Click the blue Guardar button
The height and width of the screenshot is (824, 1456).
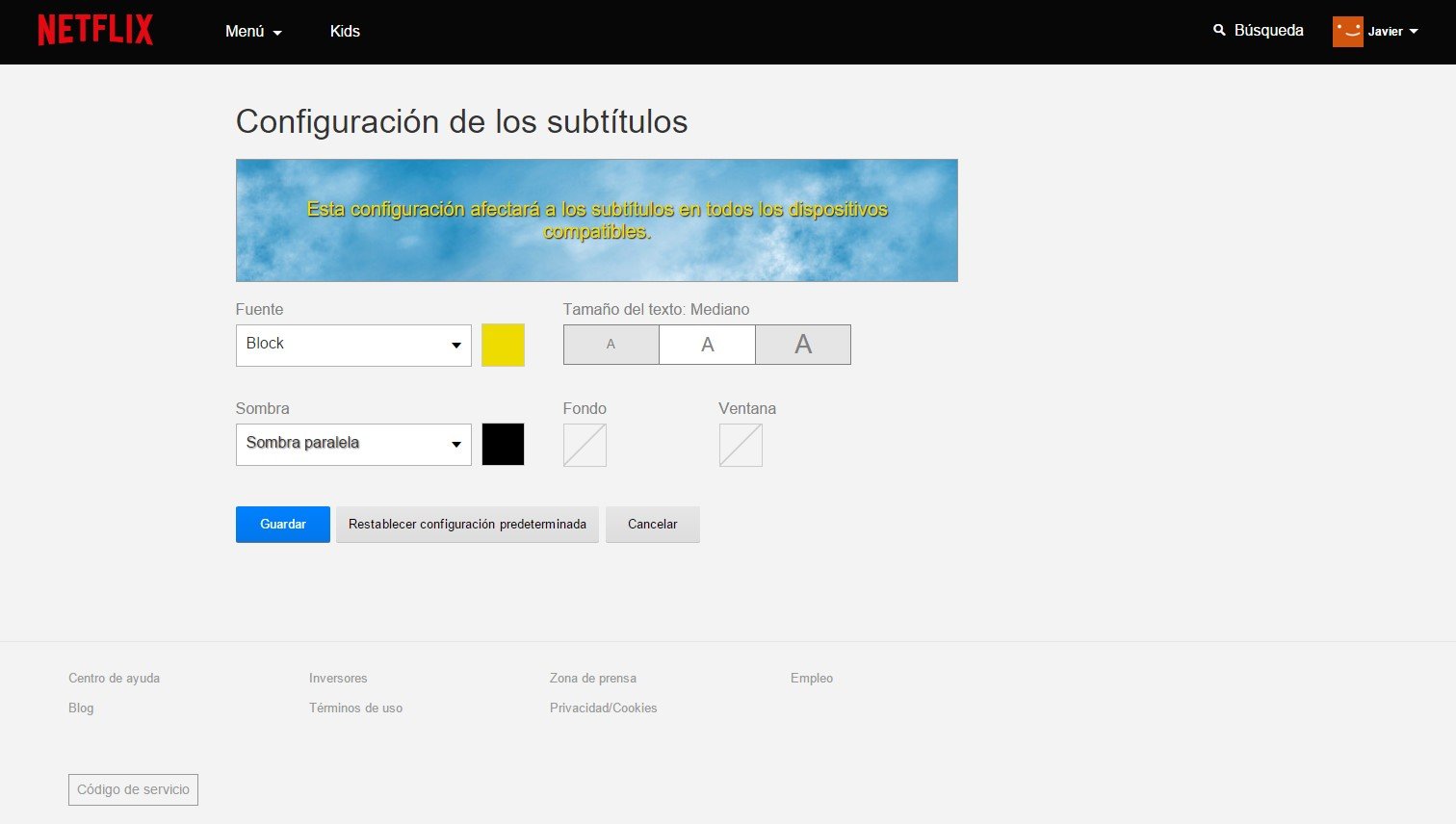tap(283, 525)
